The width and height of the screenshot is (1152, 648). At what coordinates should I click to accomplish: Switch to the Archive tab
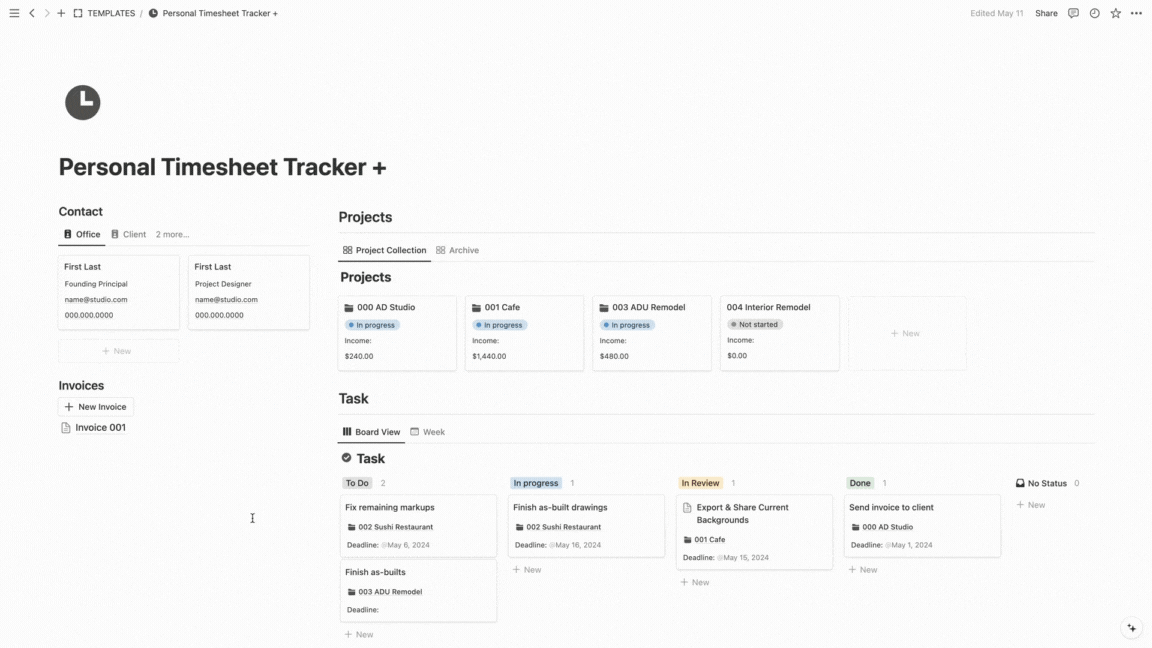pyautogui.click(x=457, y=250)
